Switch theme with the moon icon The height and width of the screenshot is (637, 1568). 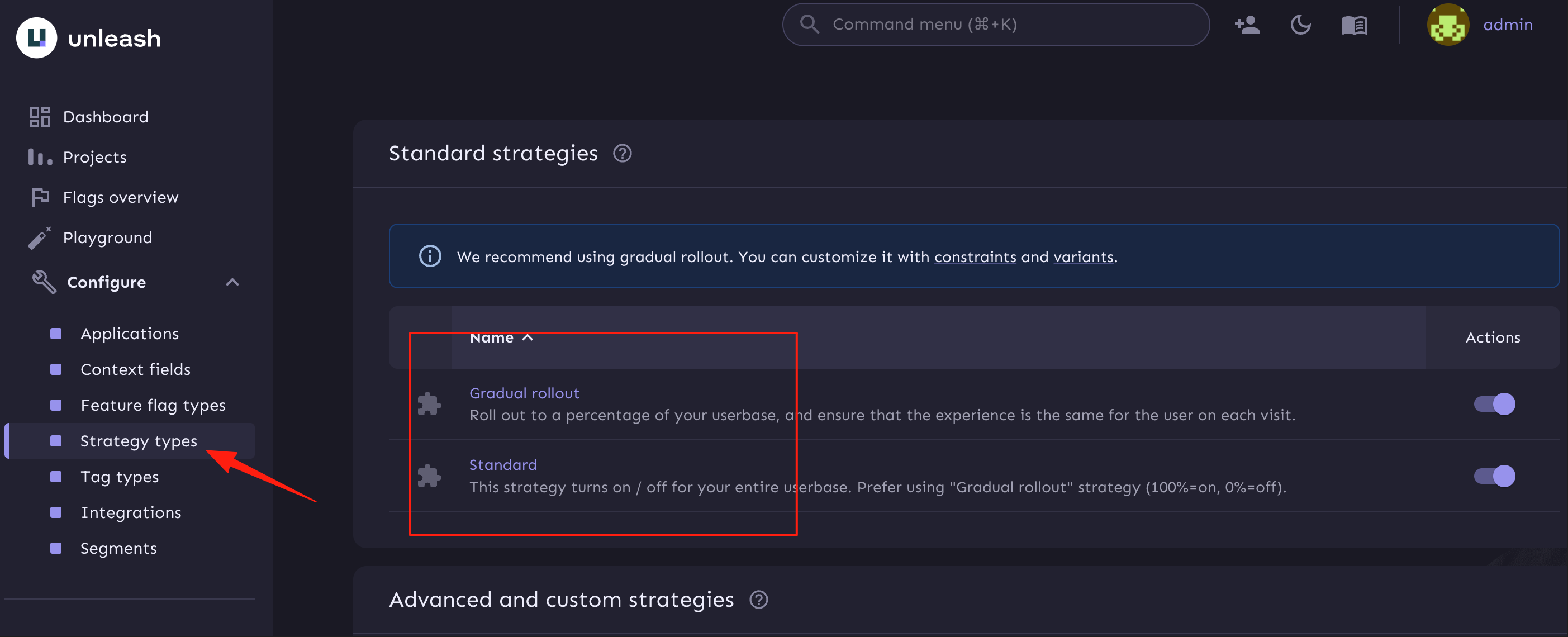(x=1300, y=25)
